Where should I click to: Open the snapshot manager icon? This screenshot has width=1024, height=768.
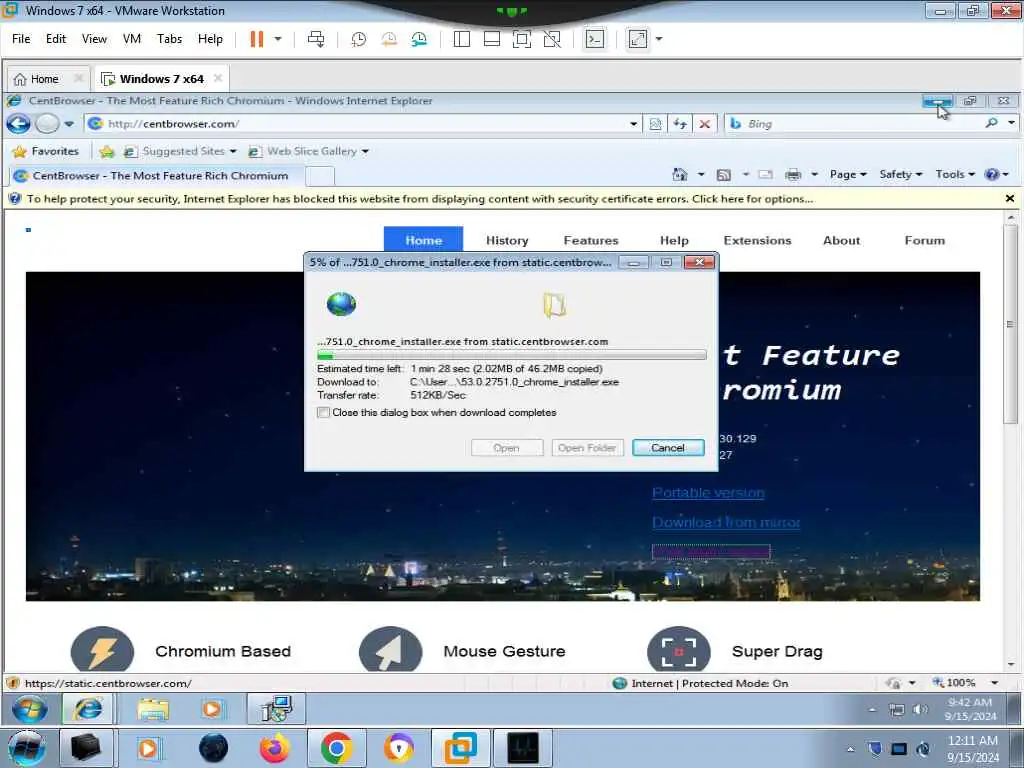click(x=419, y=39)
